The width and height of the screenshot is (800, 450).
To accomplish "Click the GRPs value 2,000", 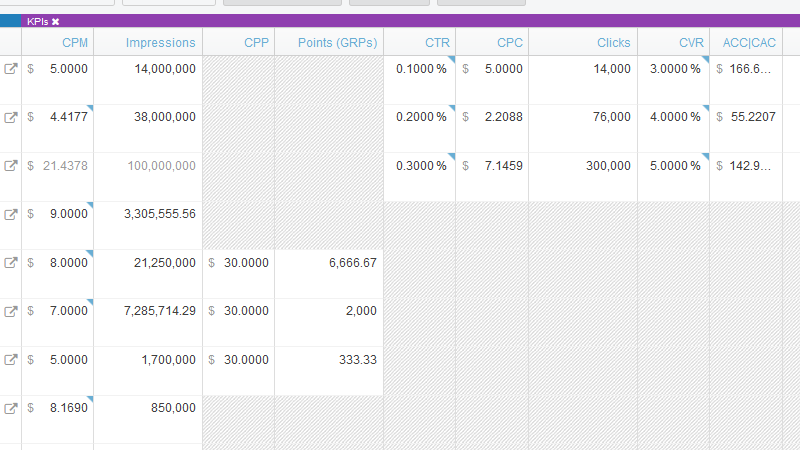I will pos(361,311).
